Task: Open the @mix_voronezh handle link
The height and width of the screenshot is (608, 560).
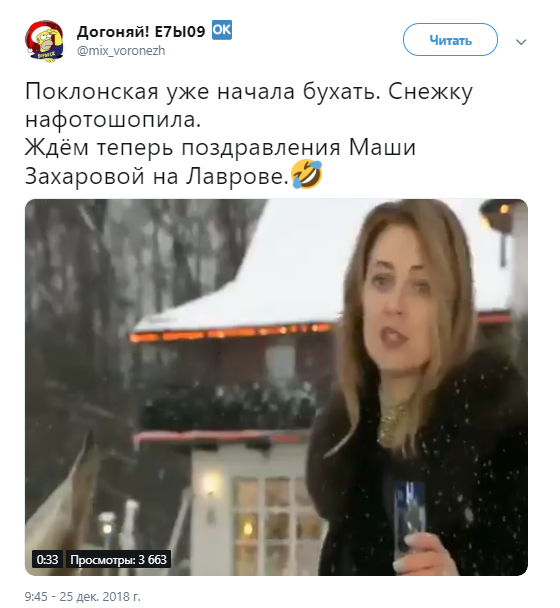Action: point(121,51)
